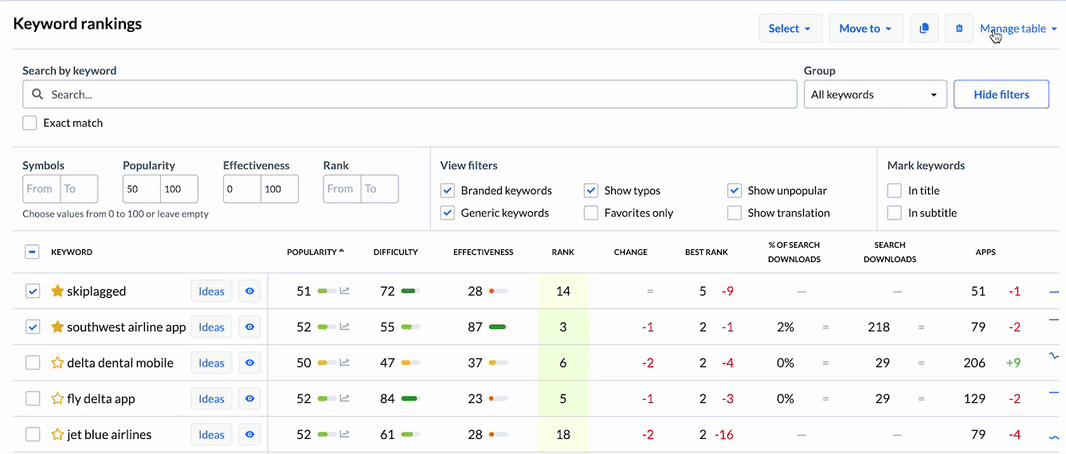Open popularity chart icon for fly delta app

(345, 399)
